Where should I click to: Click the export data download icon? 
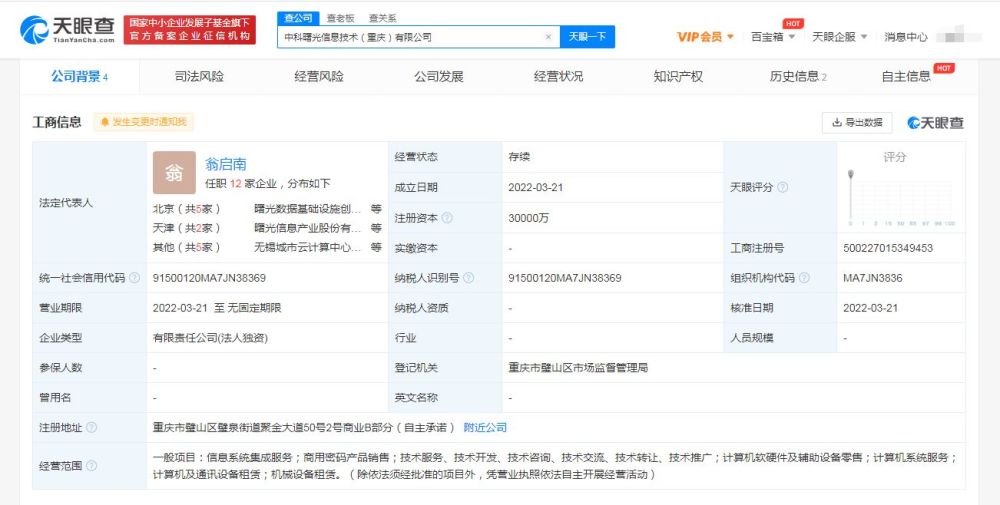(x=837, y=122)
